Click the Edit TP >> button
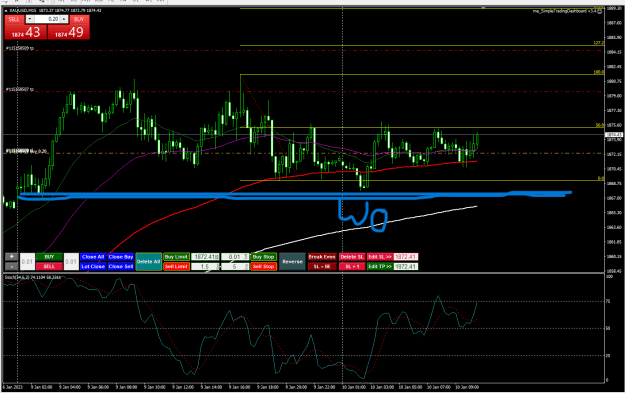The width and height of the screenshot is (625, 393). [380, 266]
